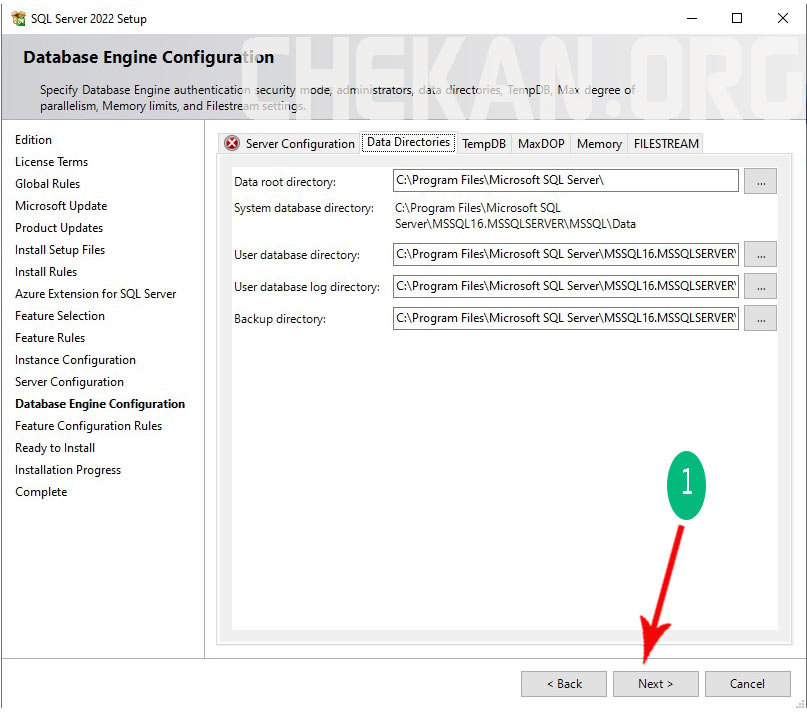Click the Server Configuration sidebar step

tap(69, 382)
